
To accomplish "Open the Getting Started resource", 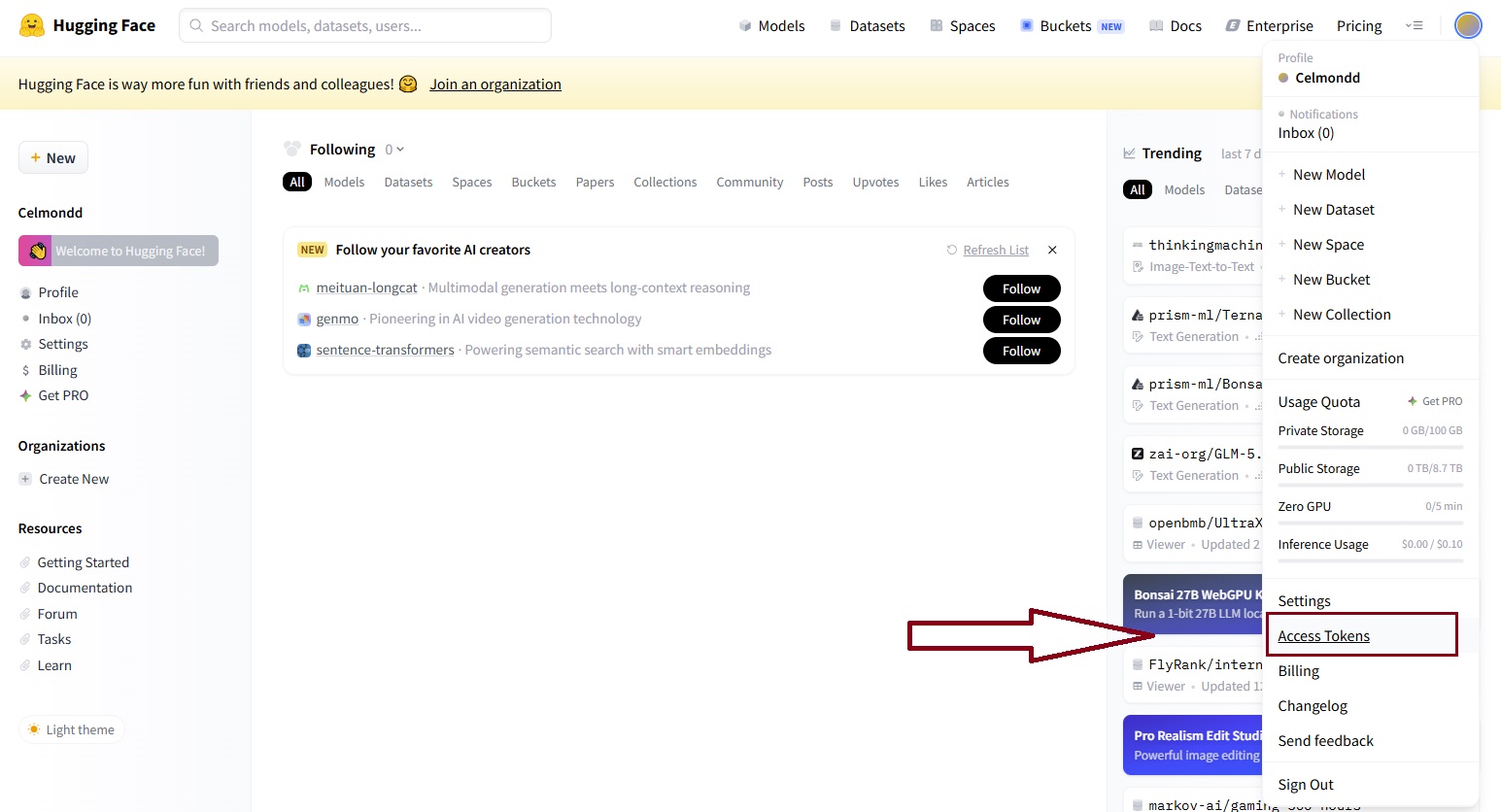I will pos(83,562).
